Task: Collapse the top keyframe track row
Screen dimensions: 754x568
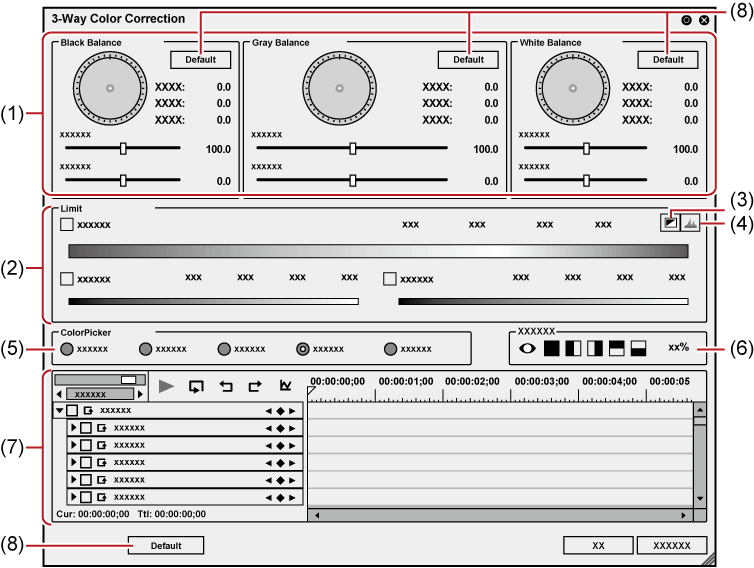Action: point(59,411)
